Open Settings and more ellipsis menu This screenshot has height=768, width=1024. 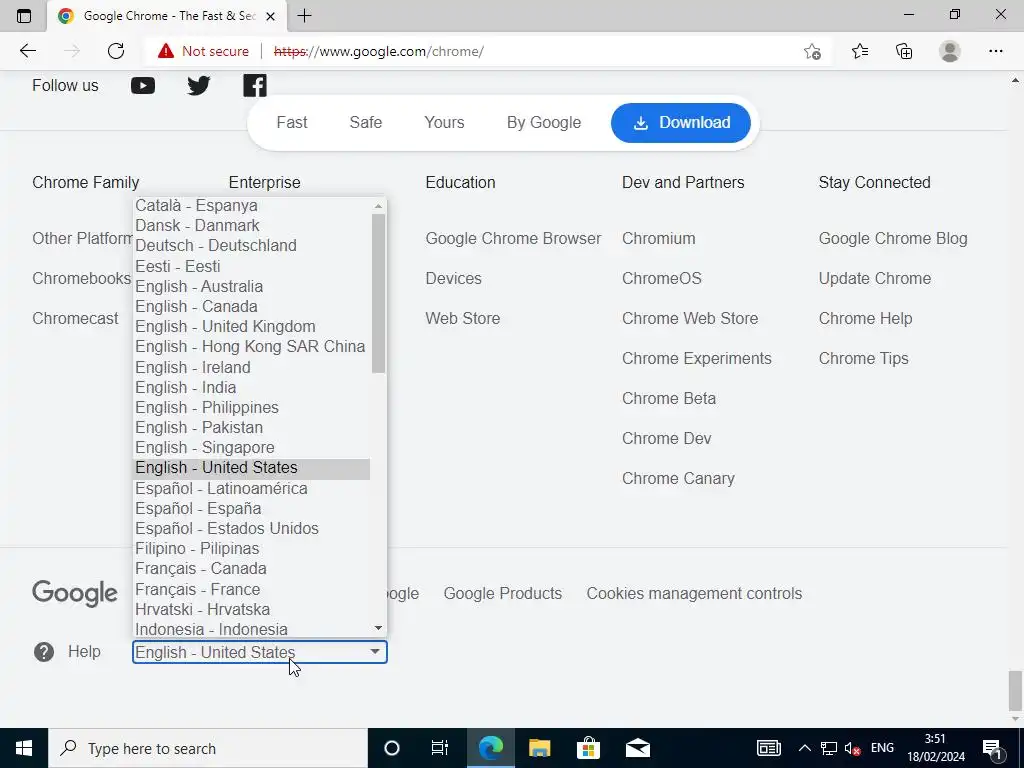click(x=995, y=51)
